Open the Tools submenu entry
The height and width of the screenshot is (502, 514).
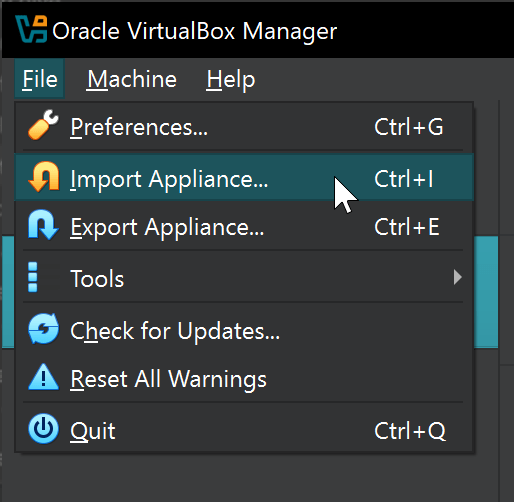click(x=244, y=278)
